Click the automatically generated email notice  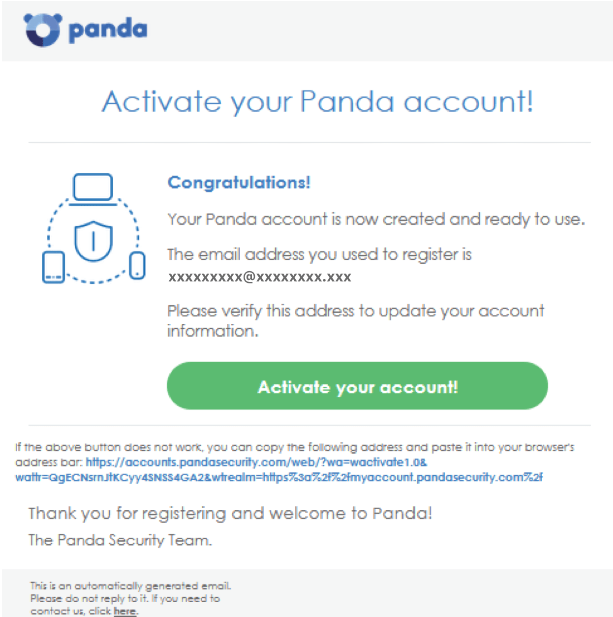click(x=131, y=598)
